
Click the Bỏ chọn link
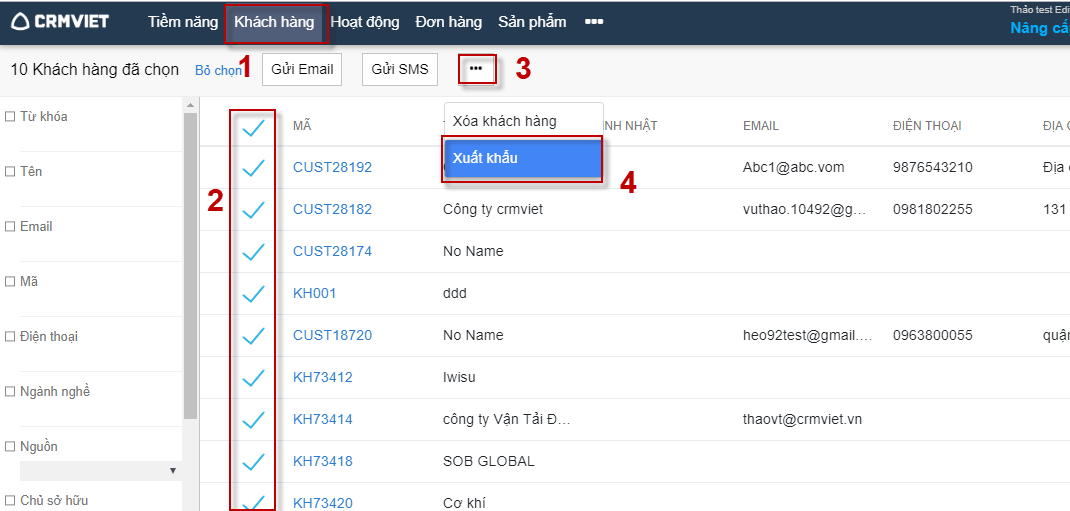(x=218, y=71)
